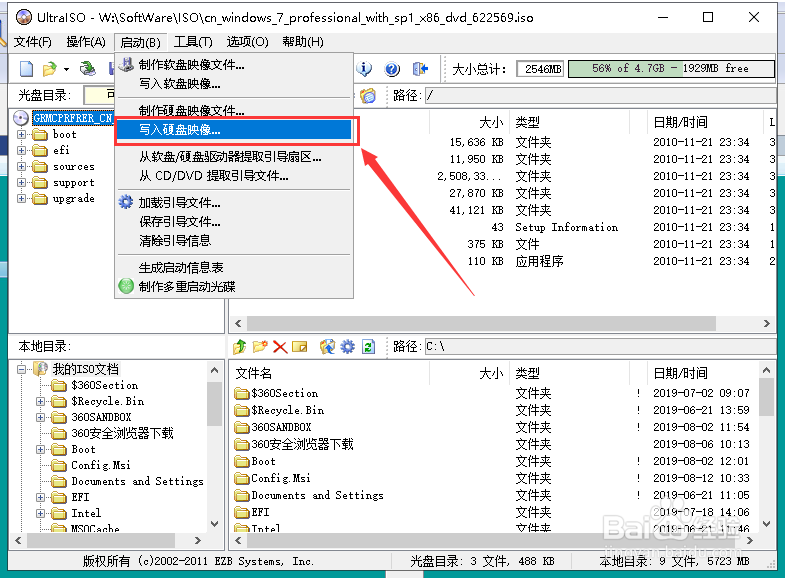Expand the boot folder in disc tree
Viewport: 786px width, 580px height.
click(22, 134)
